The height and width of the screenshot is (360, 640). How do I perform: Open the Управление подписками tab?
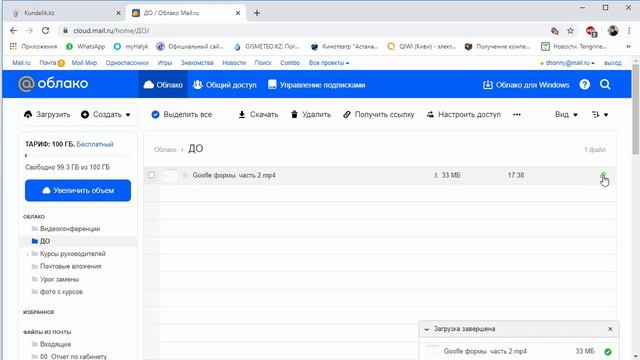point(316,84)
